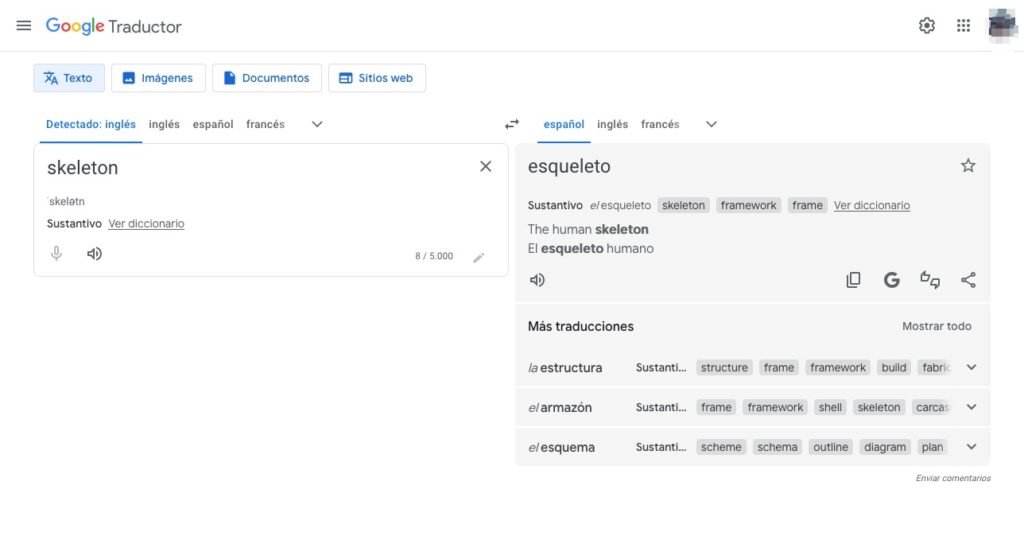Click Mostrar todo translations
Screen dimensions: 1024x536
(x=936, y=326)
